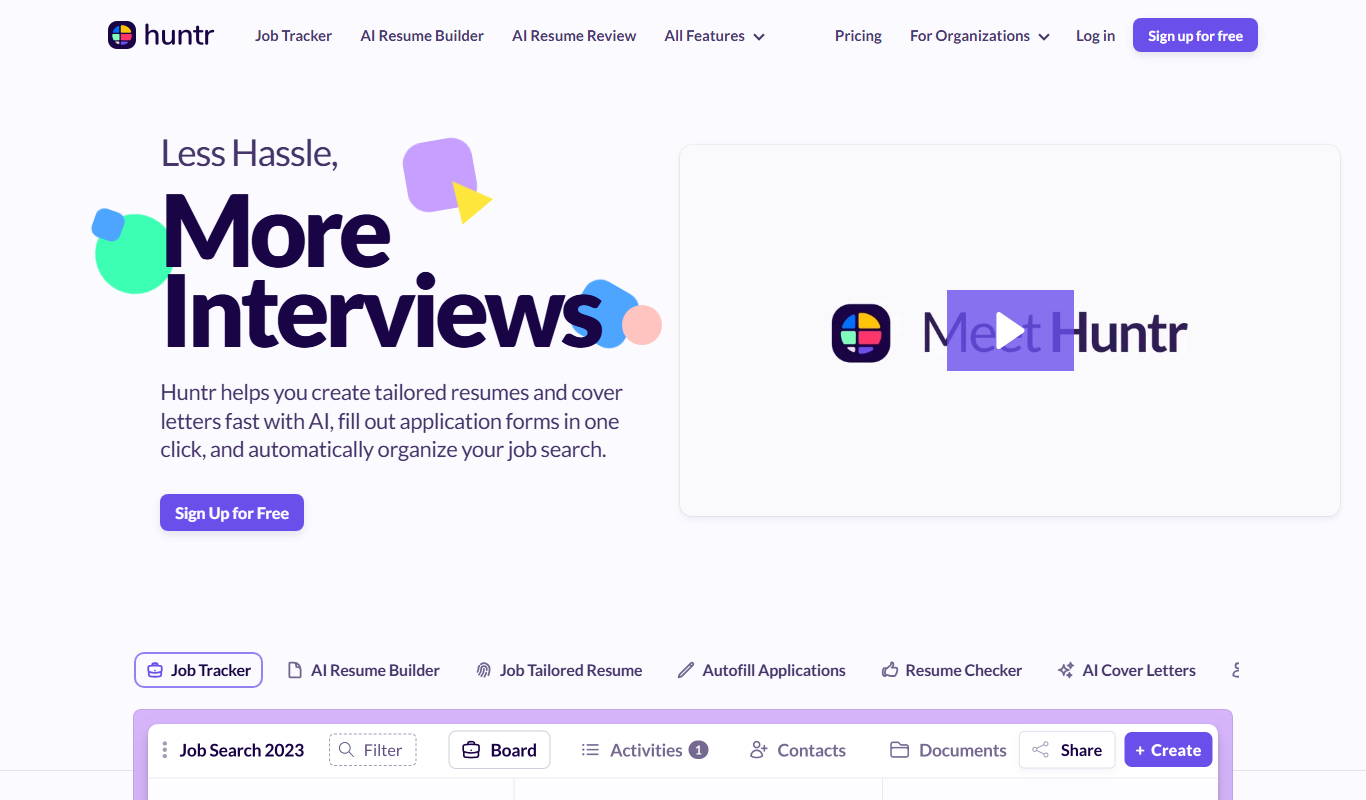Click the Huntr logo icon in header

coord(122,35)
